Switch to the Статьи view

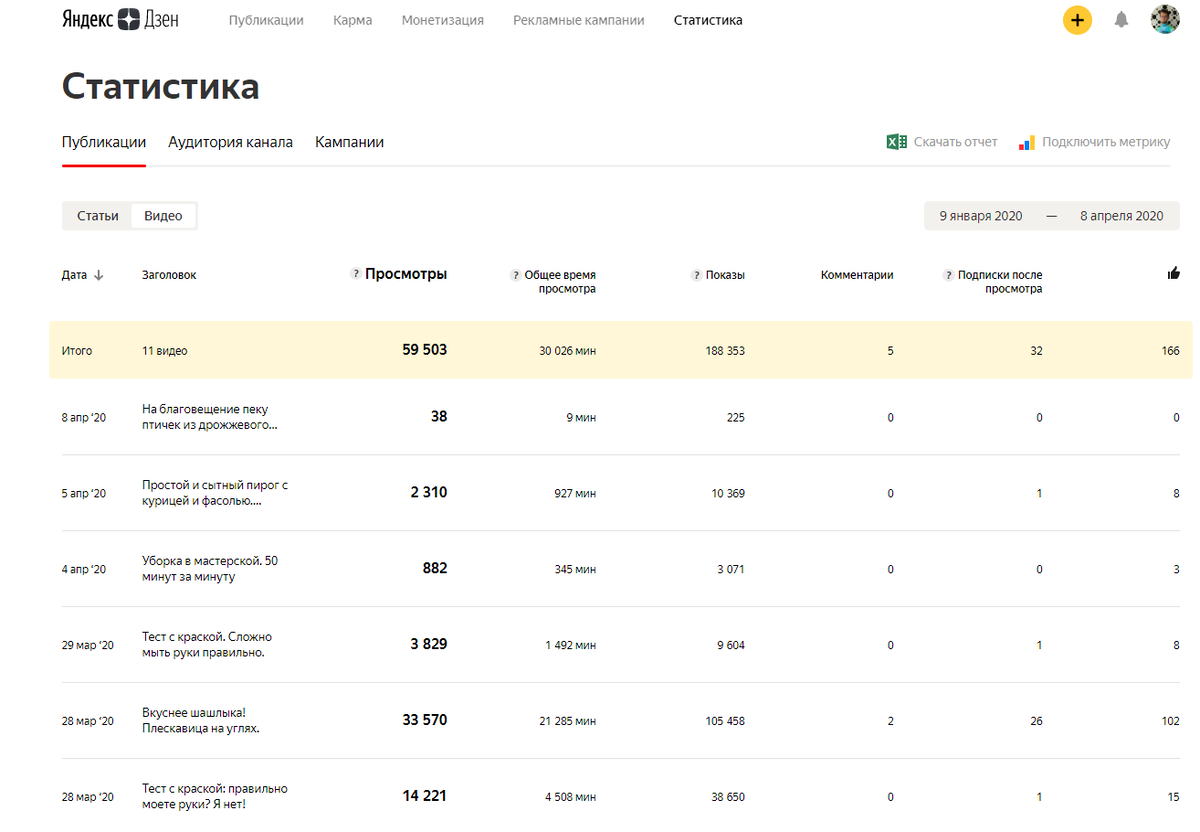point(96,215)
